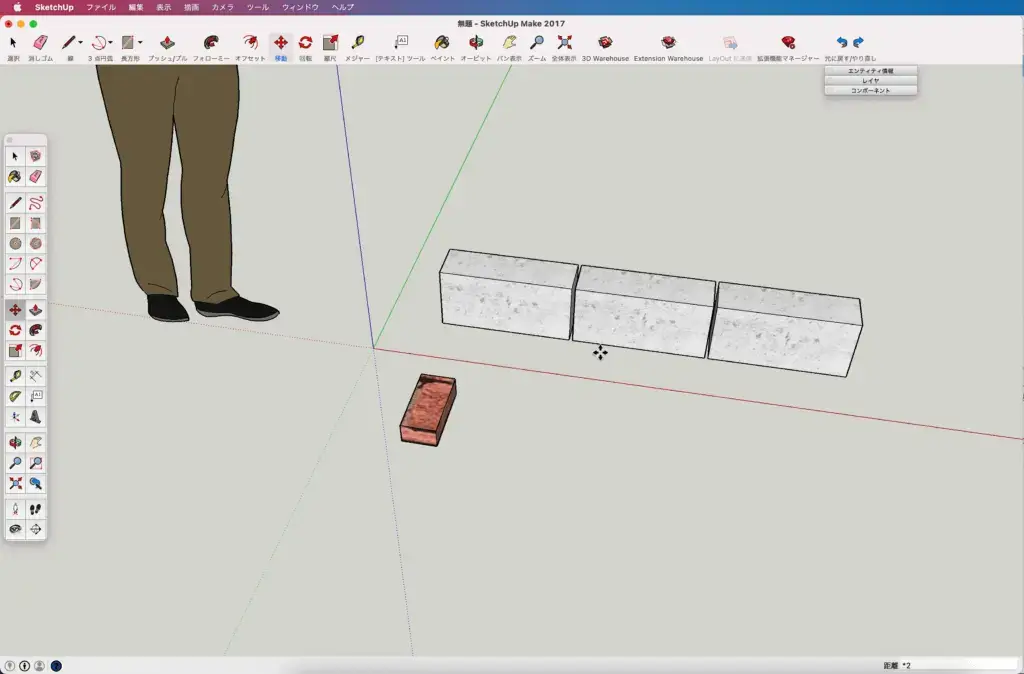Screen dimensions: 1024x674
Task: Click the 距離 measurement value field
Action: click(x=959, y=666)
